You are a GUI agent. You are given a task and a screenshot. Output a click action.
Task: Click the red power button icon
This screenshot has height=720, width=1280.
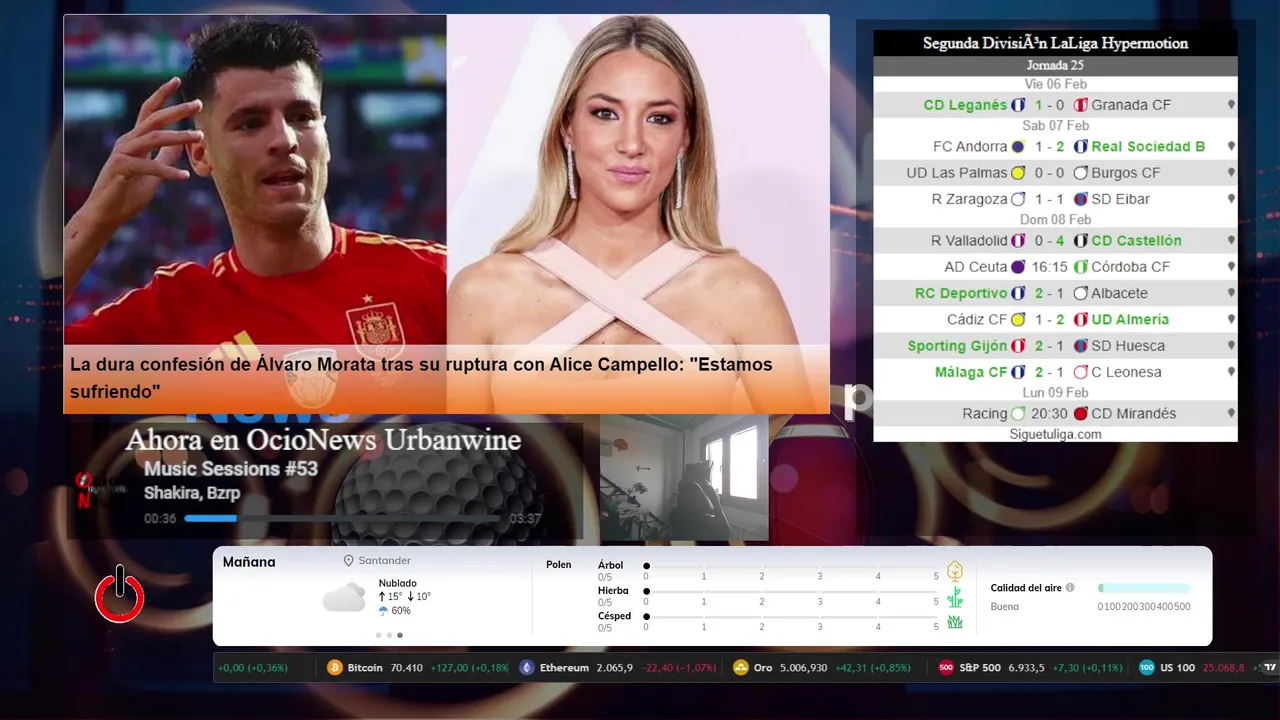pyautogui.click(x=120, y=595)
